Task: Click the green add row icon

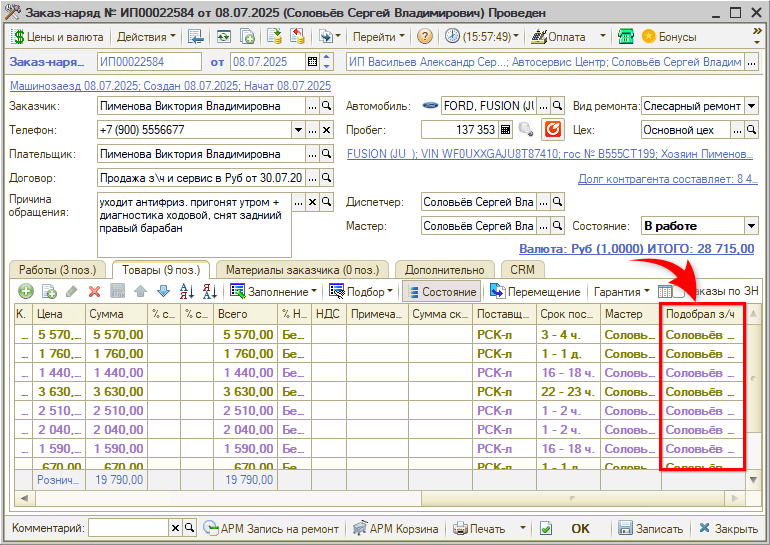Action: (25, 292)
